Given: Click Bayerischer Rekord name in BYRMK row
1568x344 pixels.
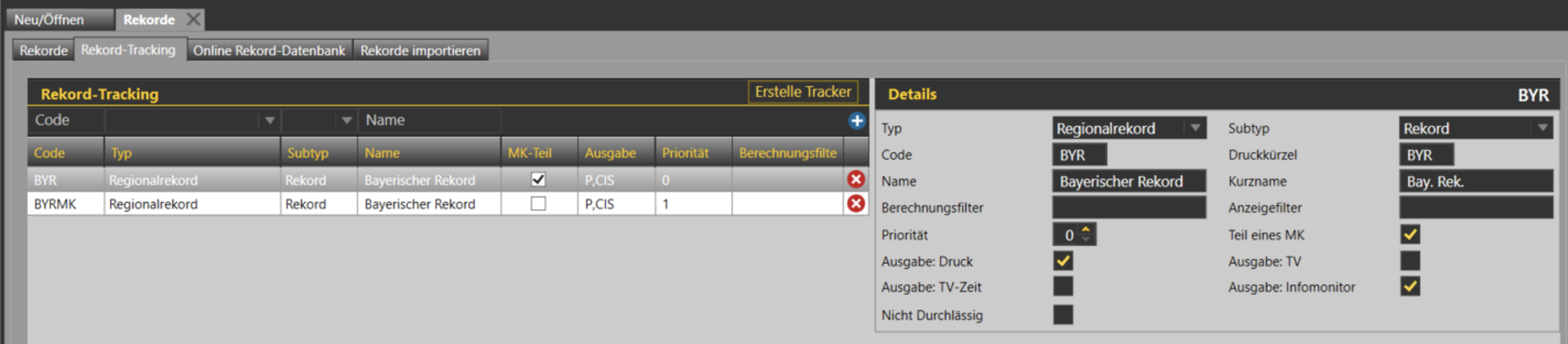Looking at the screenshot, I should [429, 204].
